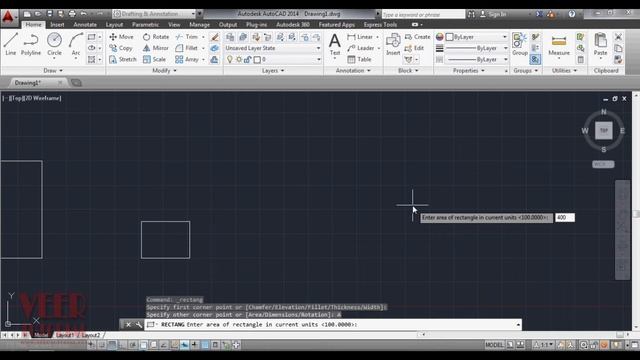Screen dimensions: 640x360
Task: Switch to the Express Tools tab
Action: (380, 24)
